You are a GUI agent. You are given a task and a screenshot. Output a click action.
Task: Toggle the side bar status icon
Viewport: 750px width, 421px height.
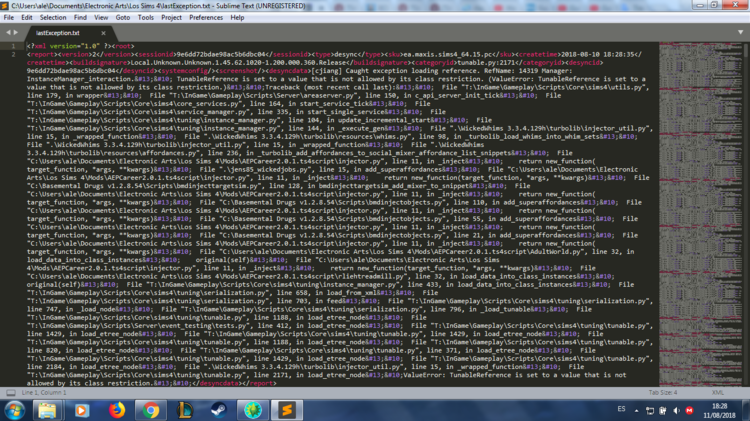click(x=11, y=393)
